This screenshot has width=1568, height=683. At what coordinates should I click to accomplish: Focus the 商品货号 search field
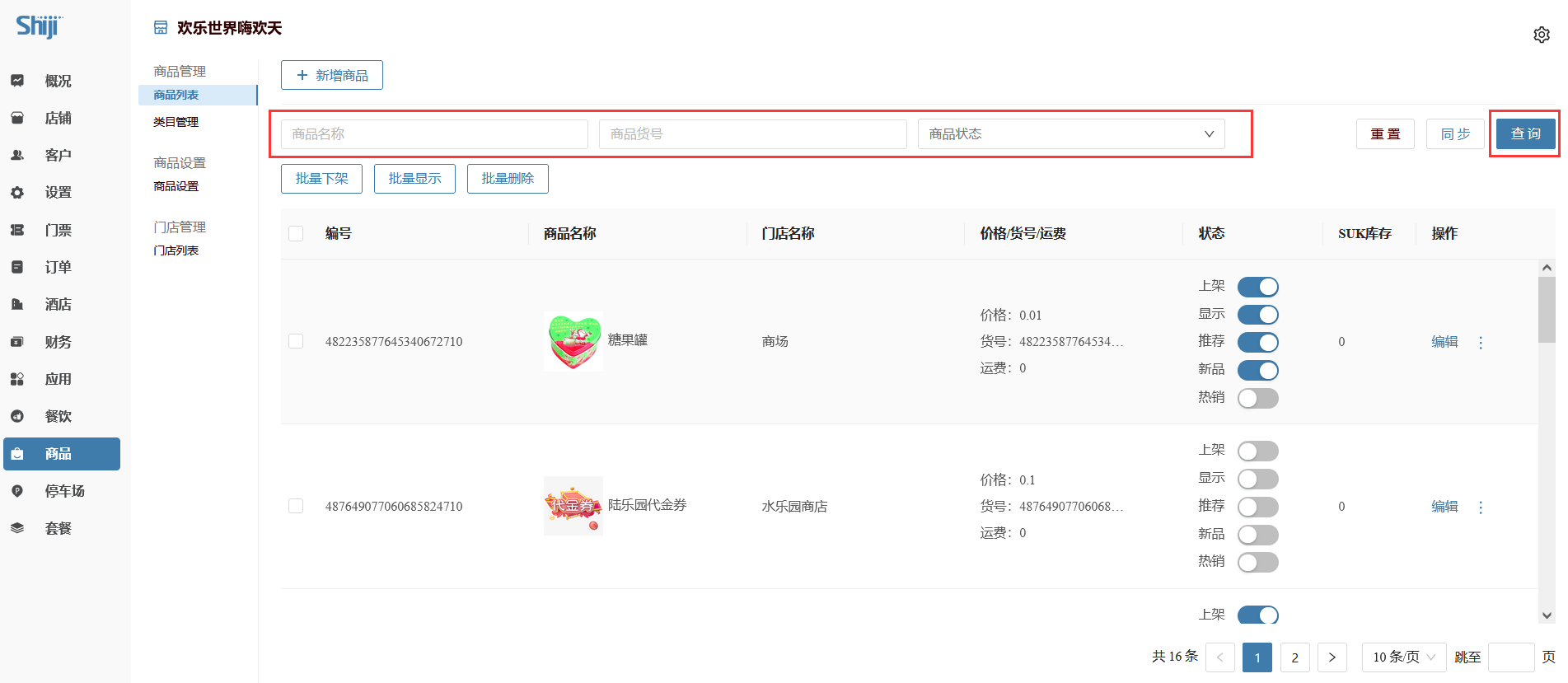(x=753, y=134)
